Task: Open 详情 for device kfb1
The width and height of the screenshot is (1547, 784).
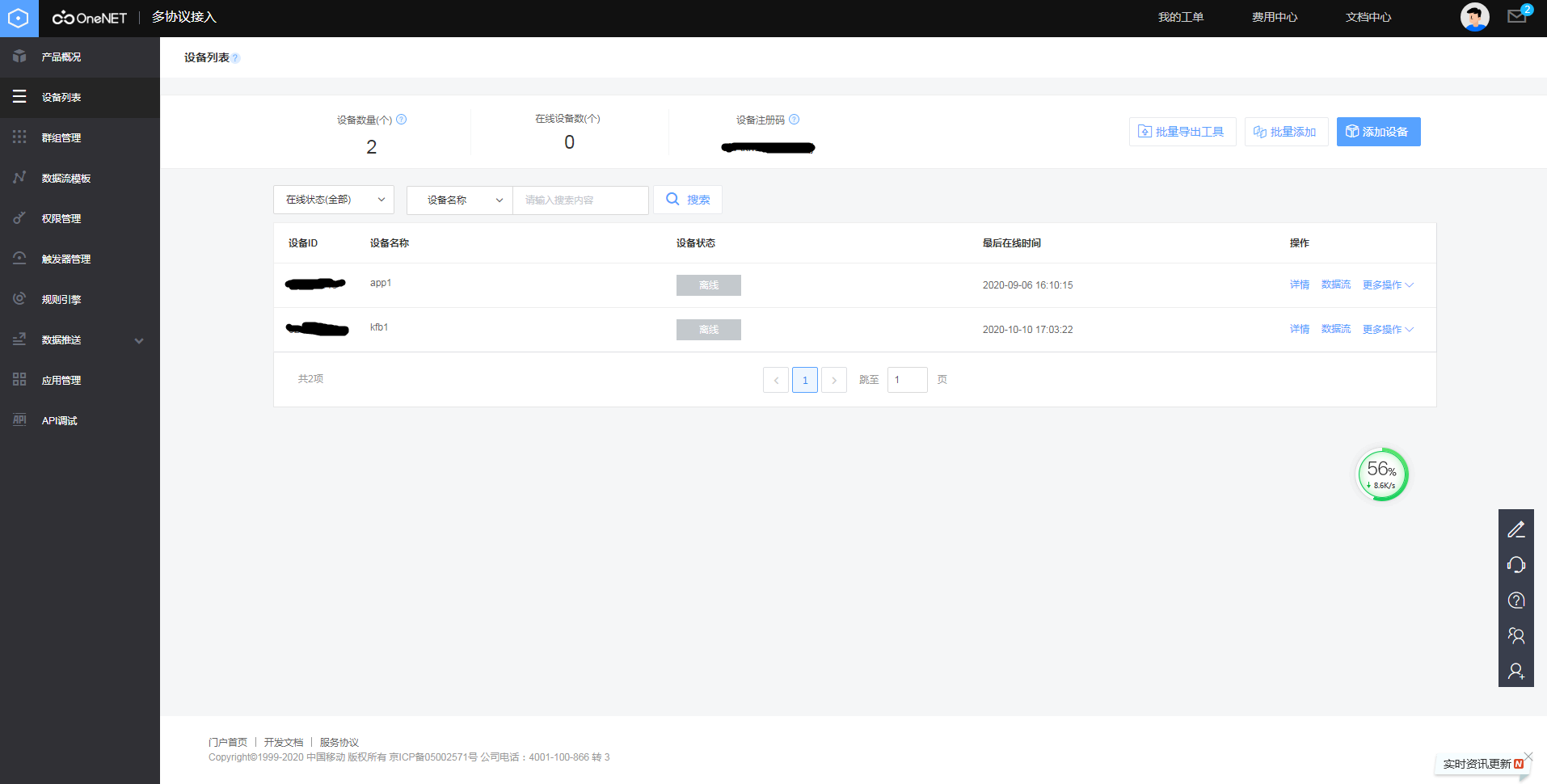Action: tap(1300, 329)
